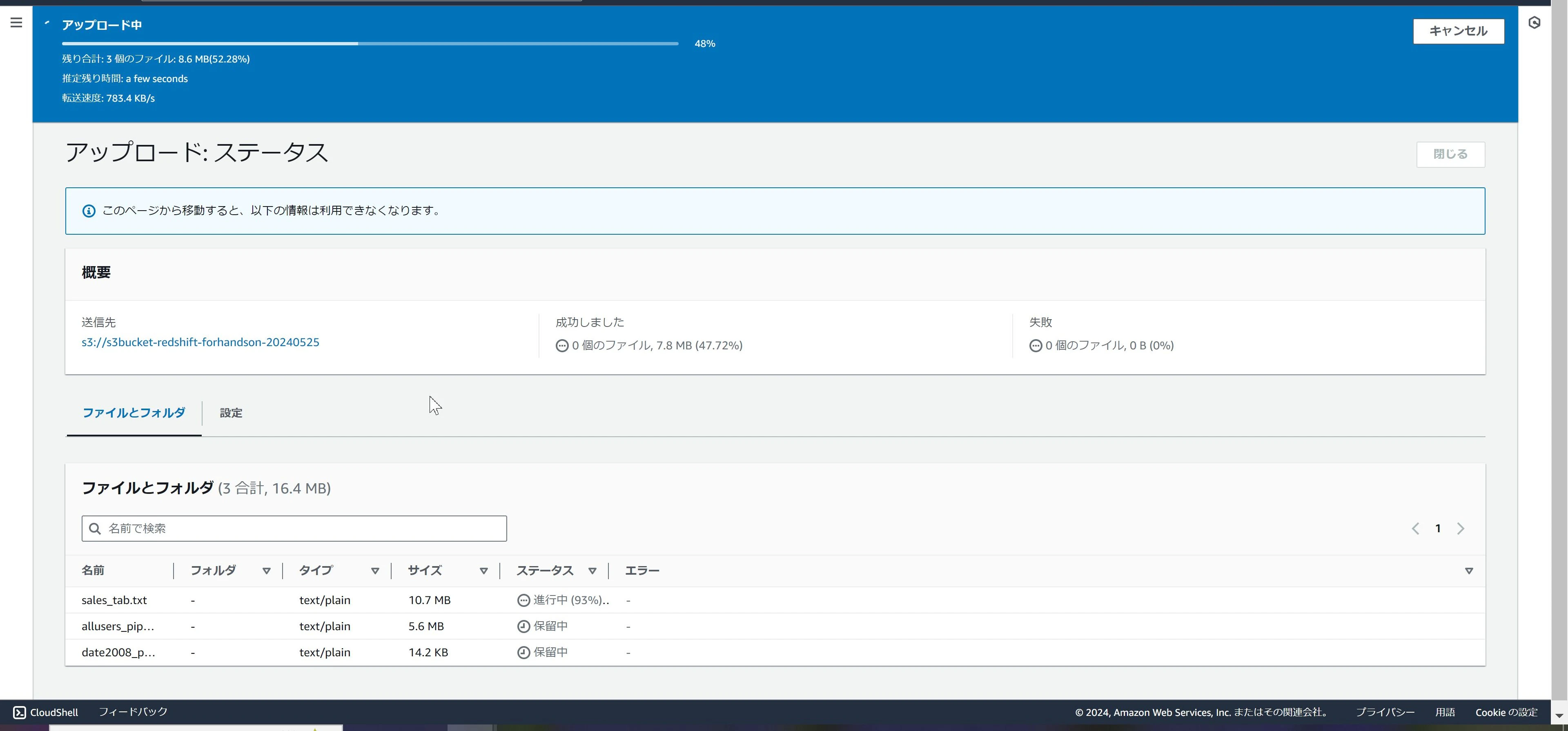Switch to 設定 tab
Viewport: 1568px width, 731px height.
point(231,413)
